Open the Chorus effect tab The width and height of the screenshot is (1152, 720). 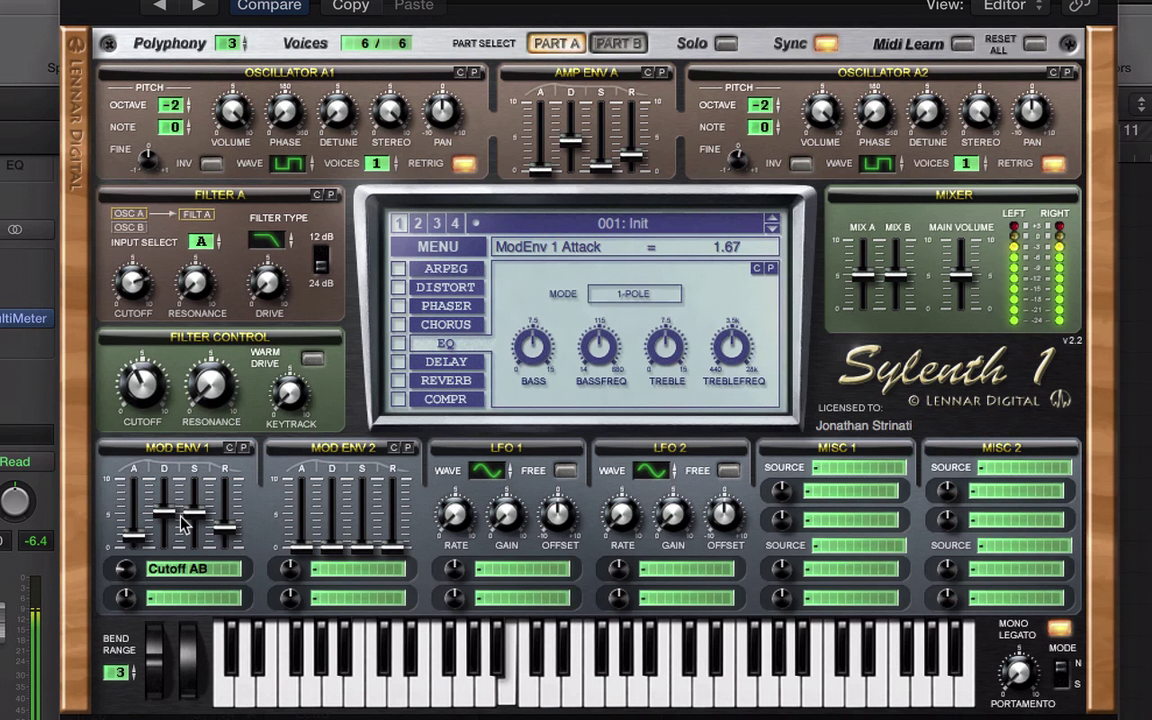tap(446, 325)
